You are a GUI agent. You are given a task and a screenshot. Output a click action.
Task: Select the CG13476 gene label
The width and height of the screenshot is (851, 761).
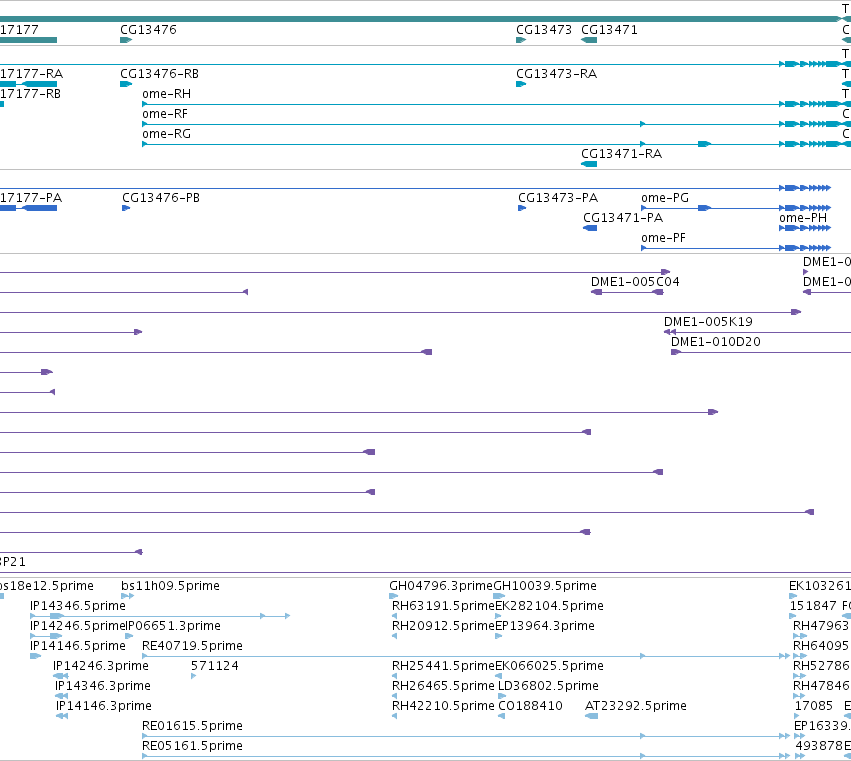click(x=148, y=30)
